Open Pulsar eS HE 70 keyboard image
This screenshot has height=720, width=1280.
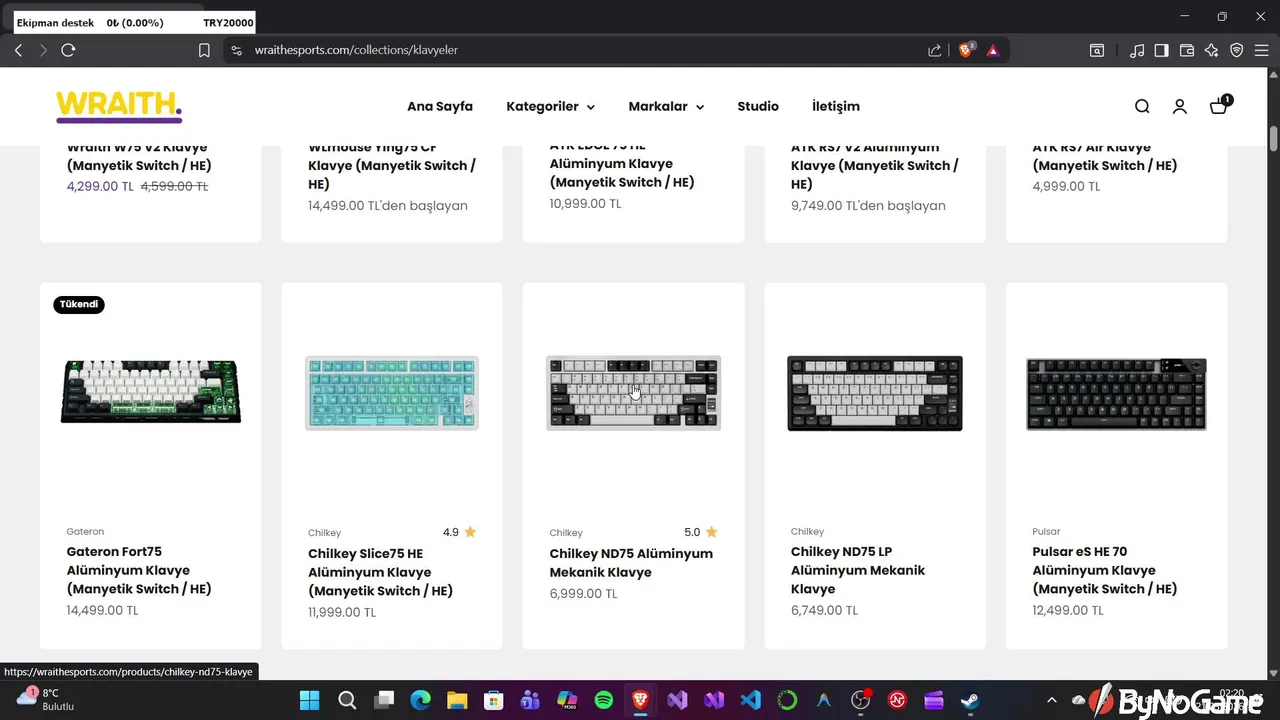click(x=1117, y=393)
